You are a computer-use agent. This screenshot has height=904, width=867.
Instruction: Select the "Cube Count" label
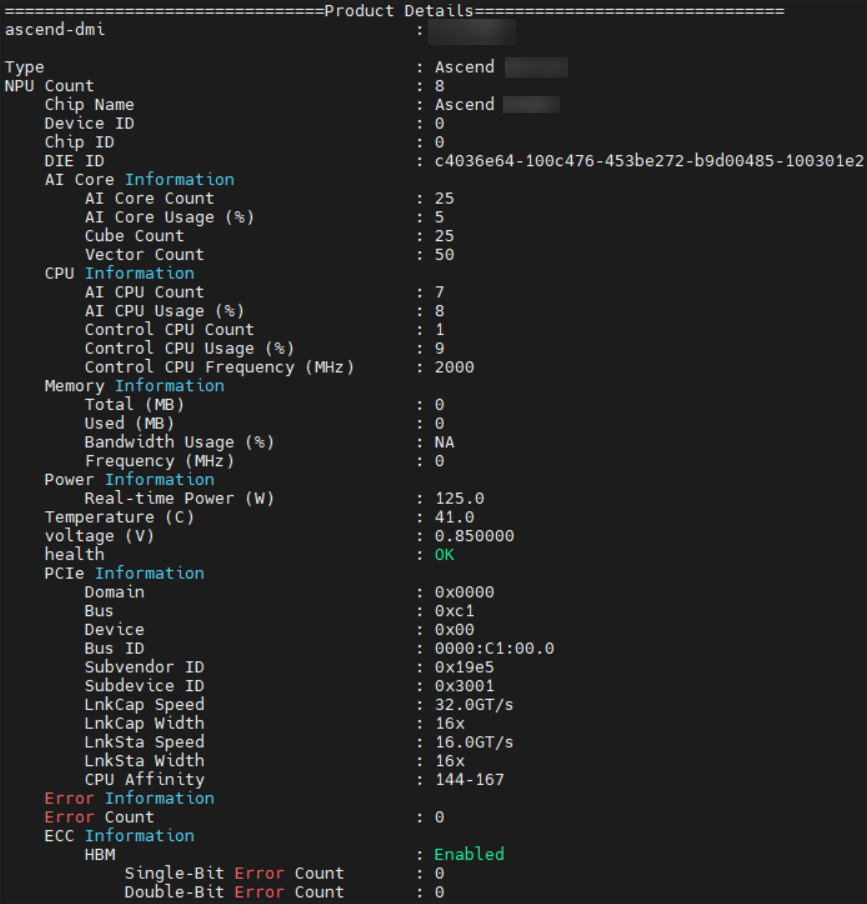pos(134,236)
